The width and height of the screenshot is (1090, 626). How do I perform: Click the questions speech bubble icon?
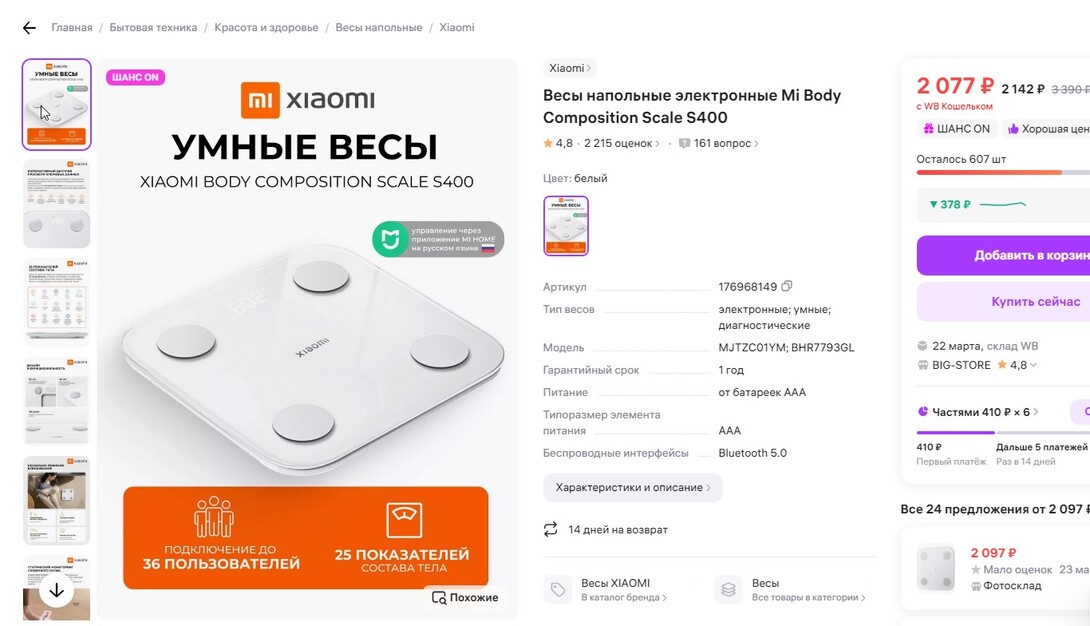(684, 143)
